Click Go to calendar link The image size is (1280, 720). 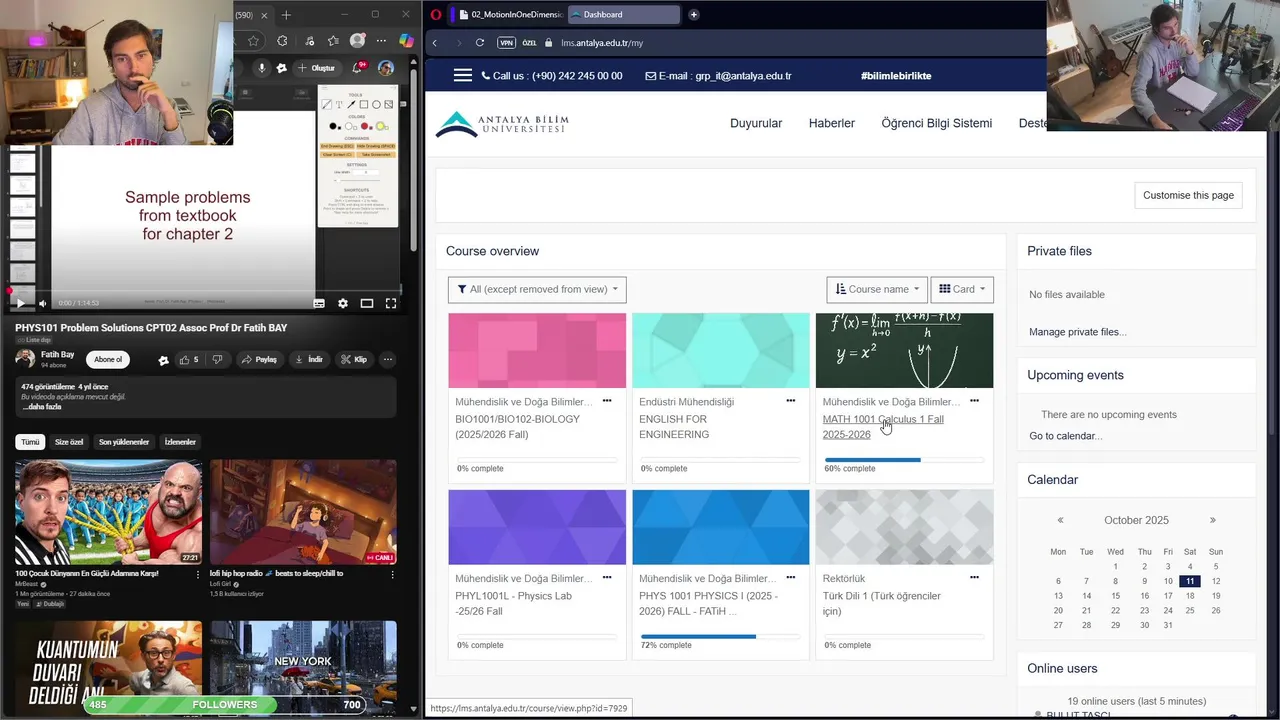tap(1065, 436)
